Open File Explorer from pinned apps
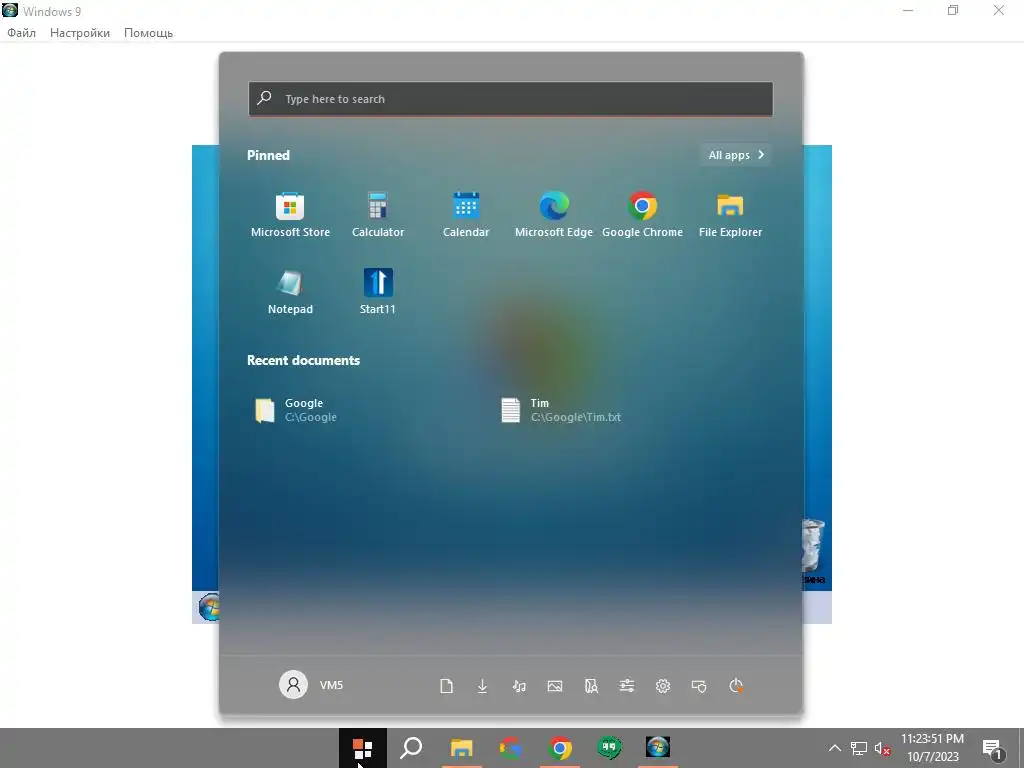This screenshot has height=768, width=1024. point(730,216)
